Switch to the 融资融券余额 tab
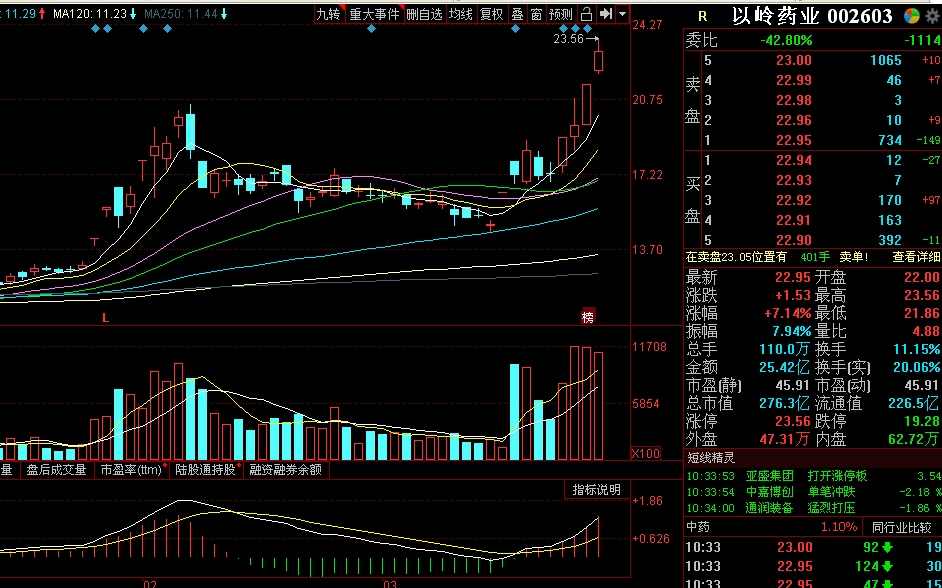The image size is (942, 588). (286, 470)
